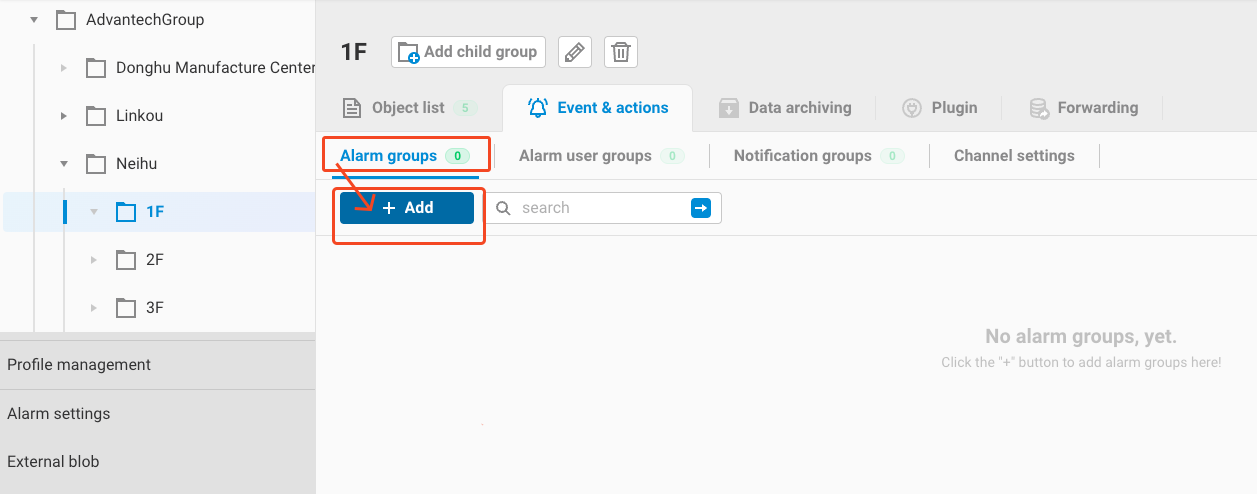Collapse the Neihu tree node

[x=64, y=164]
